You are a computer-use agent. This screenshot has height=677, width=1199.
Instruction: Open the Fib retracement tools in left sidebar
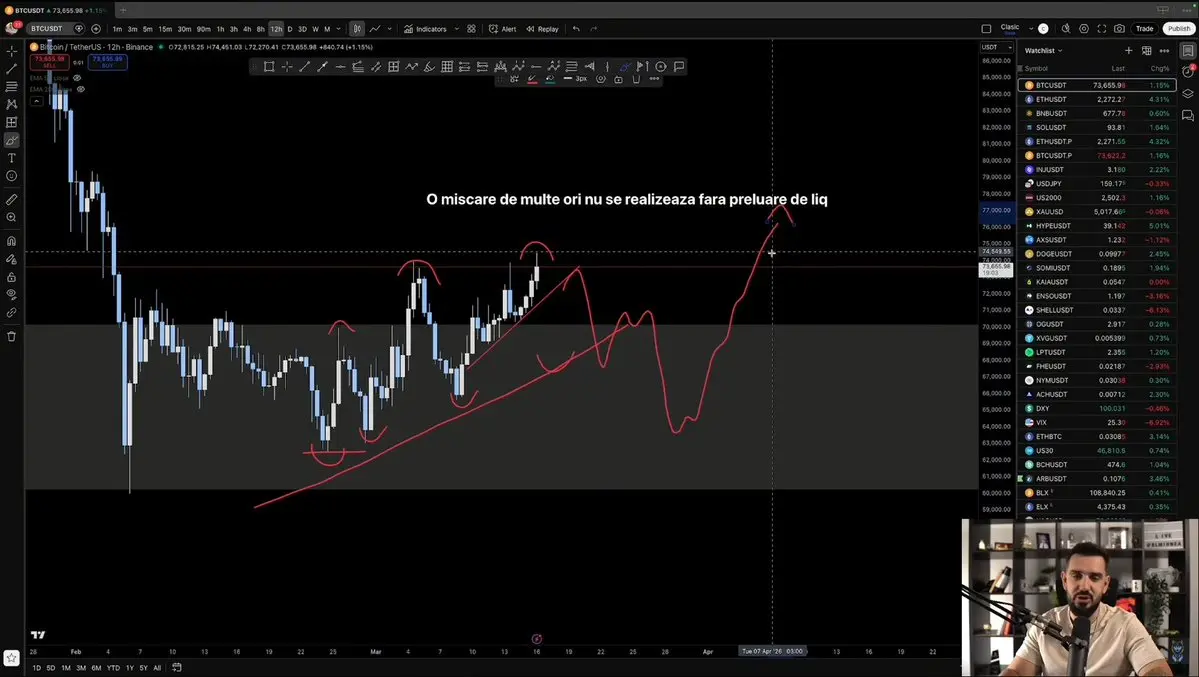point(11,86)
